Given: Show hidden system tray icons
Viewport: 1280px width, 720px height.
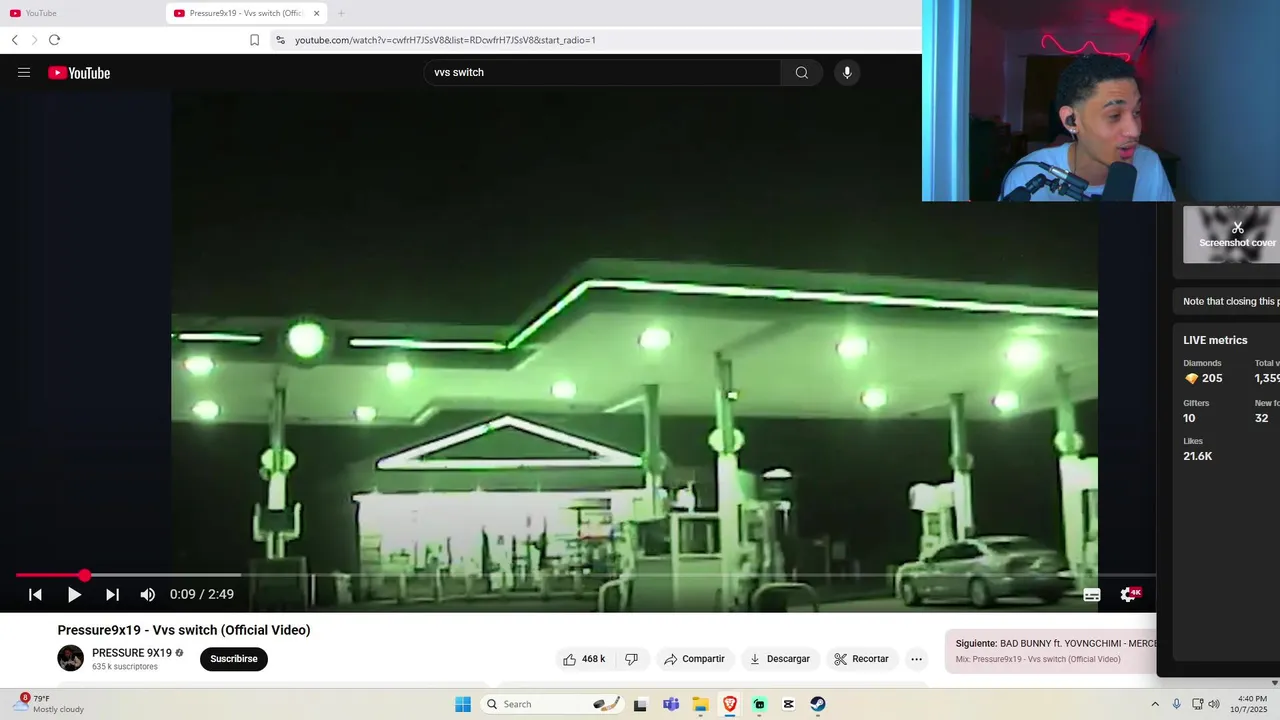Looking at the screenshot, I should pyautogui.click(x=1155, y=704).
